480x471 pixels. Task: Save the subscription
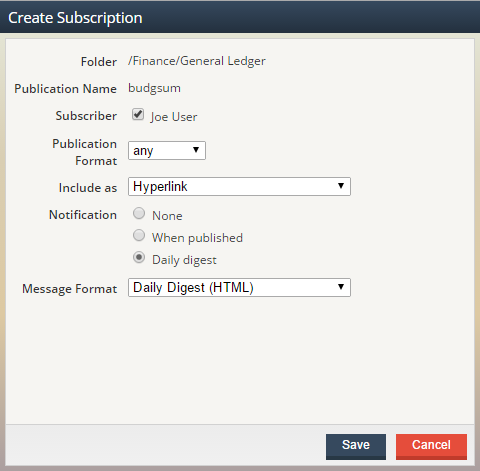(x=356, y=447)
